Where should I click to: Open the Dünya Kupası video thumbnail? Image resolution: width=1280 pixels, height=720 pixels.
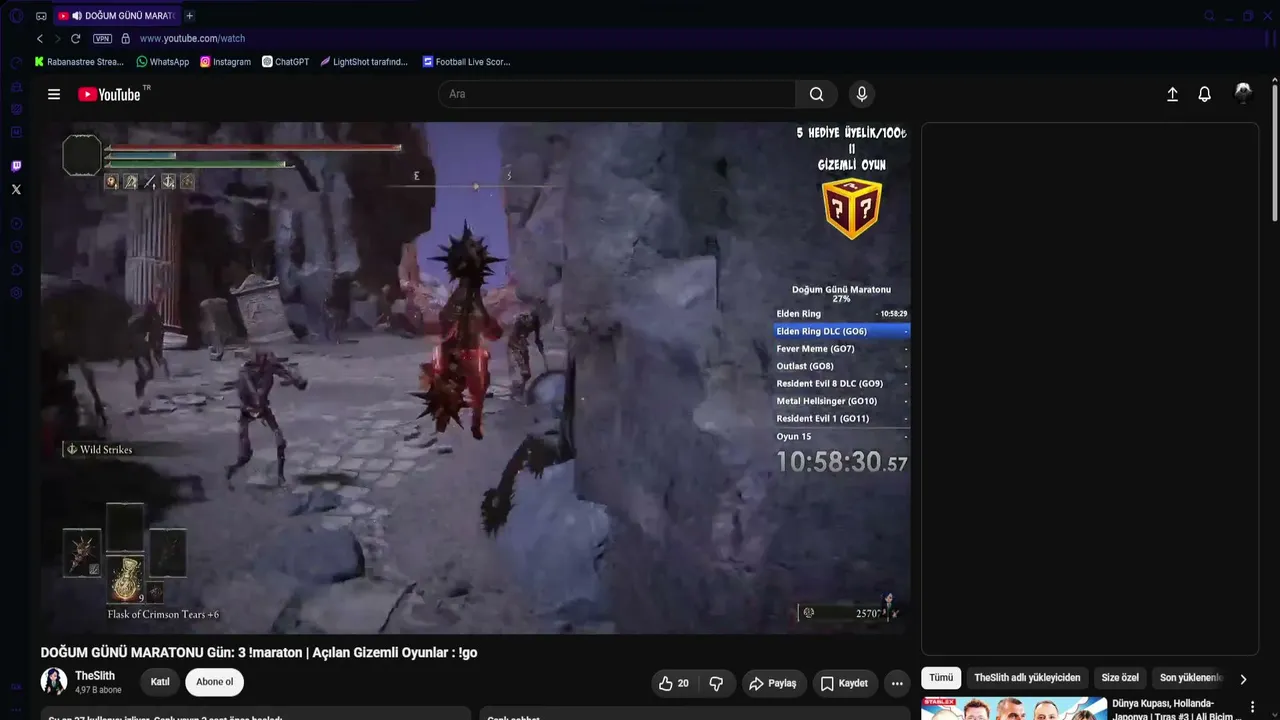point(1014,708)
